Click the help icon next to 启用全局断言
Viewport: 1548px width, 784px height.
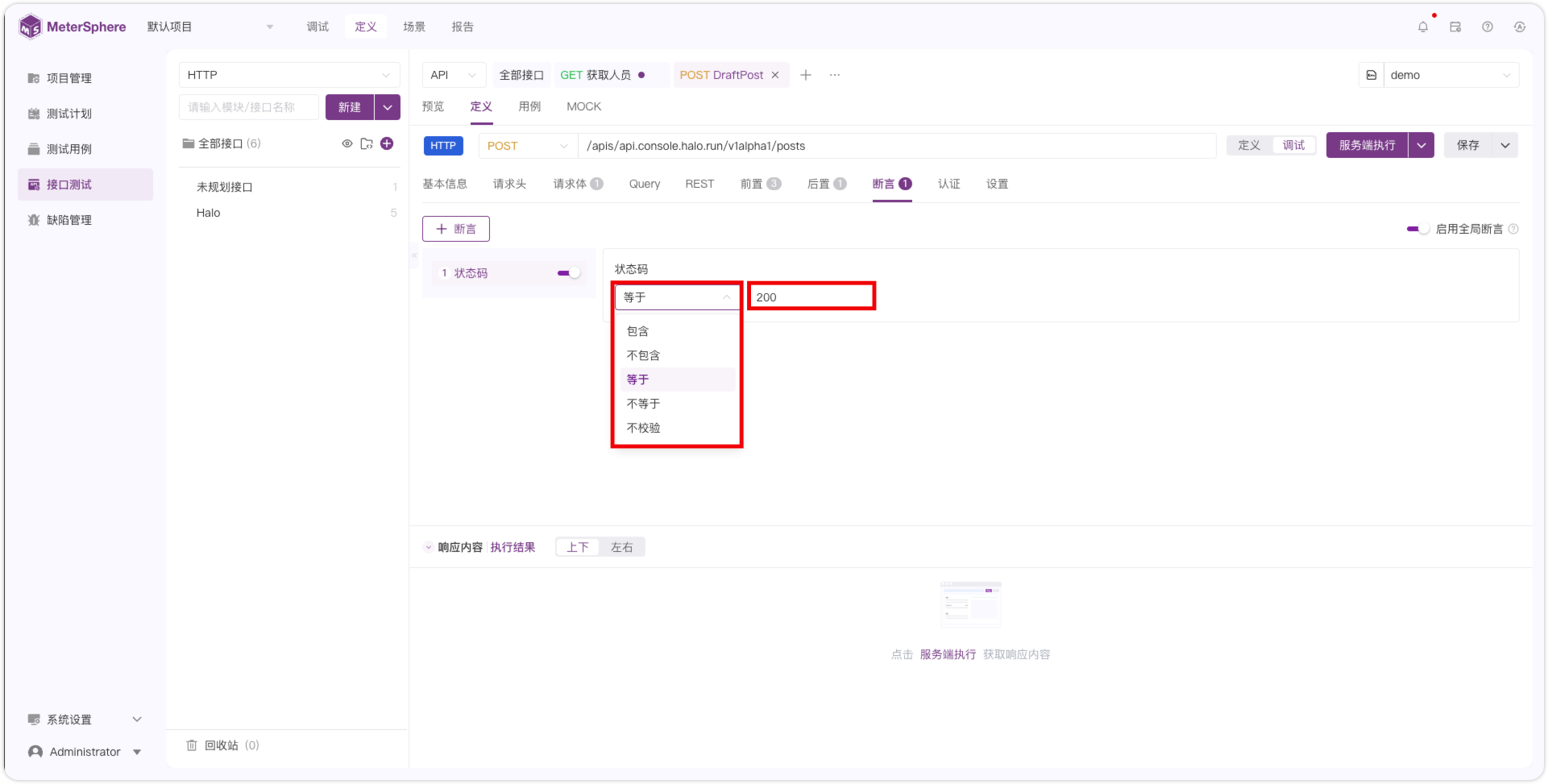(x=1513, y=229)
